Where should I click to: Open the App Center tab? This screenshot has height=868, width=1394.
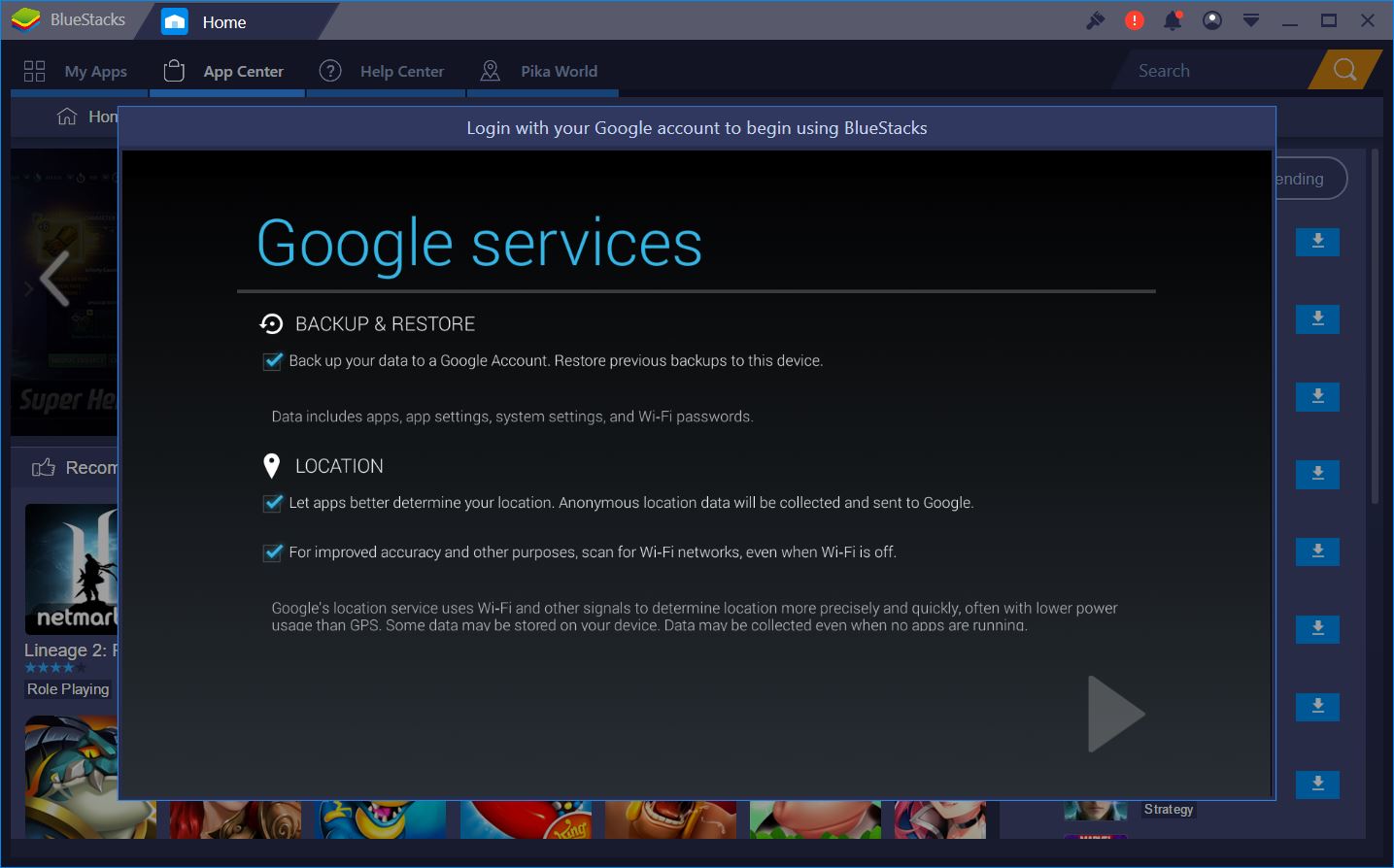coord(225,70)
